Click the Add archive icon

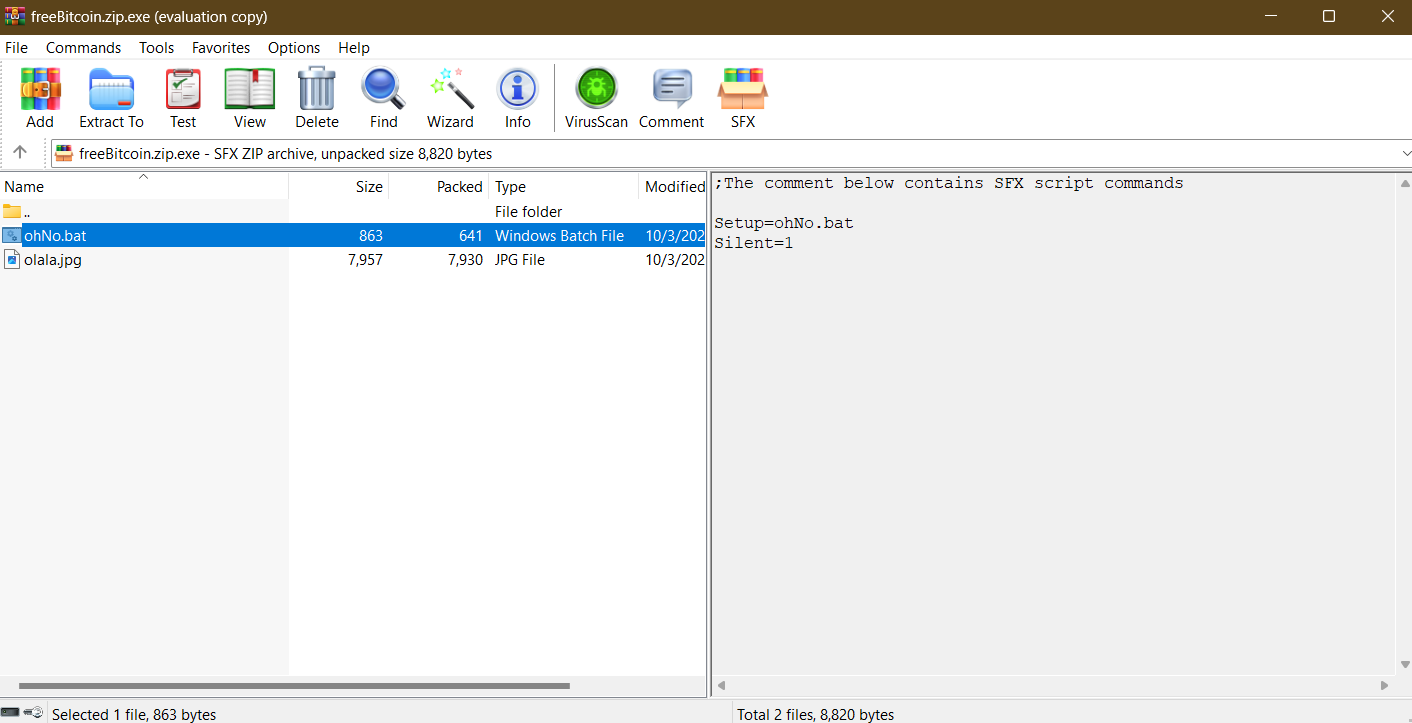40,97
